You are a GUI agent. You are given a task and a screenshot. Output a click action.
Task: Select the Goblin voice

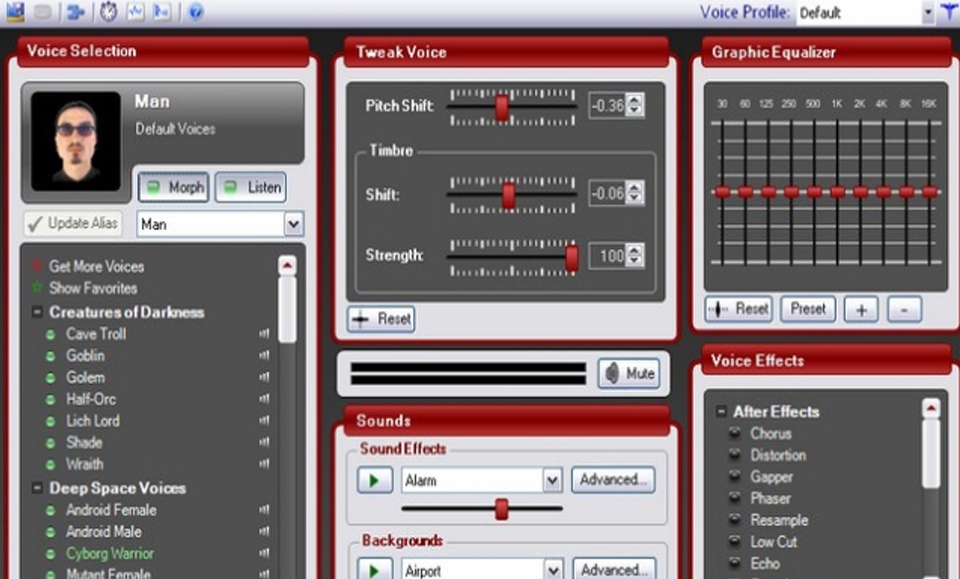click(85, 356)
